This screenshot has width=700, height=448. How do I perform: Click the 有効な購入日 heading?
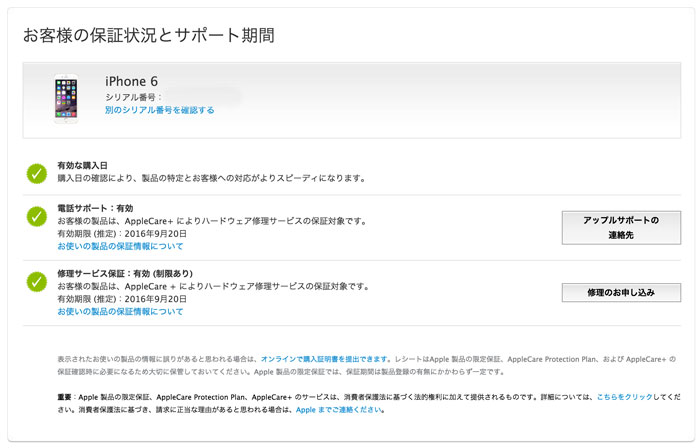[x=83, y=166]
